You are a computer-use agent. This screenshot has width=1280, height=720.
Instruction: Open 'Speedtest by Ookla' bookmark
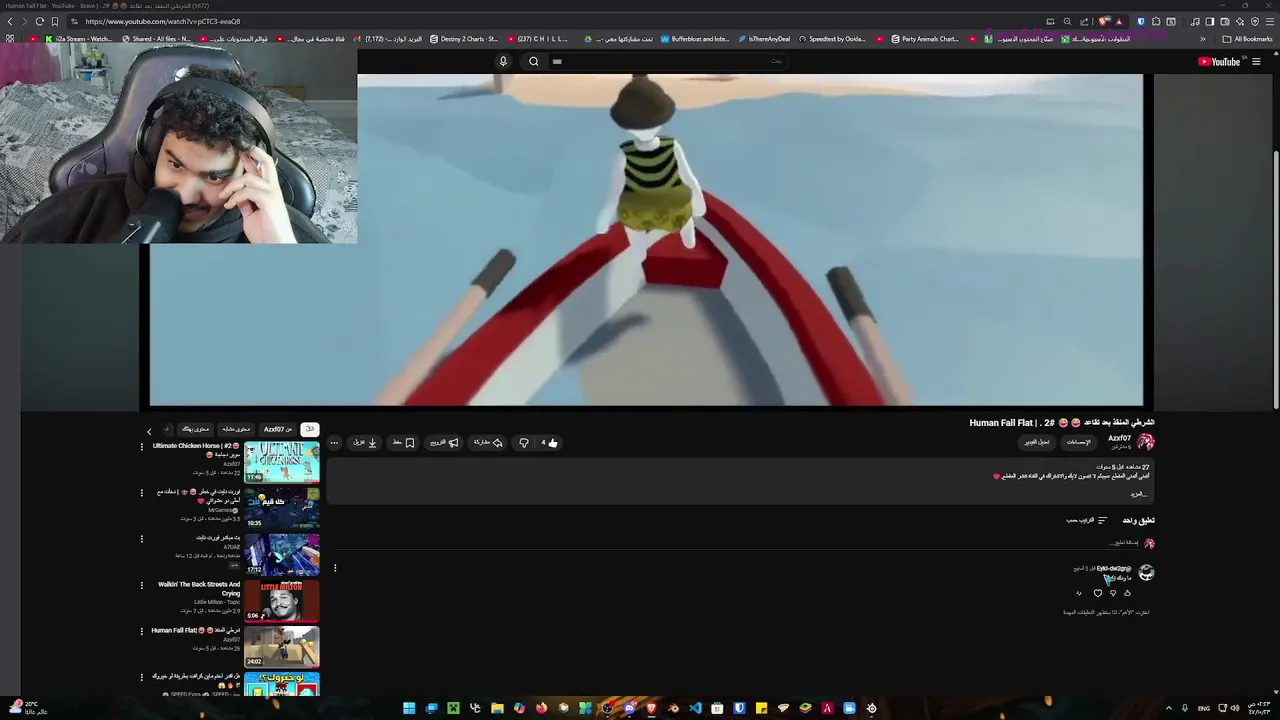tap(832, 39)
